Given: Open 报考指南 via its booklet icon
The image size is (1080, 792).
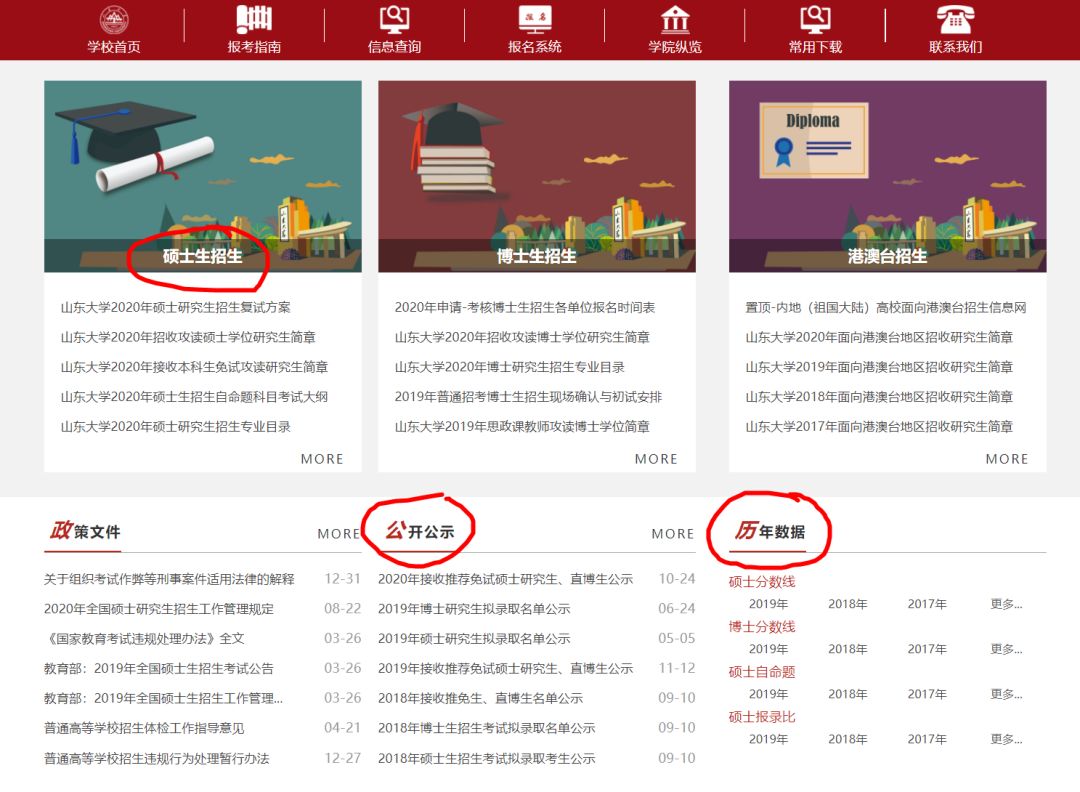Looking at the screenshot, I should 252,17.
